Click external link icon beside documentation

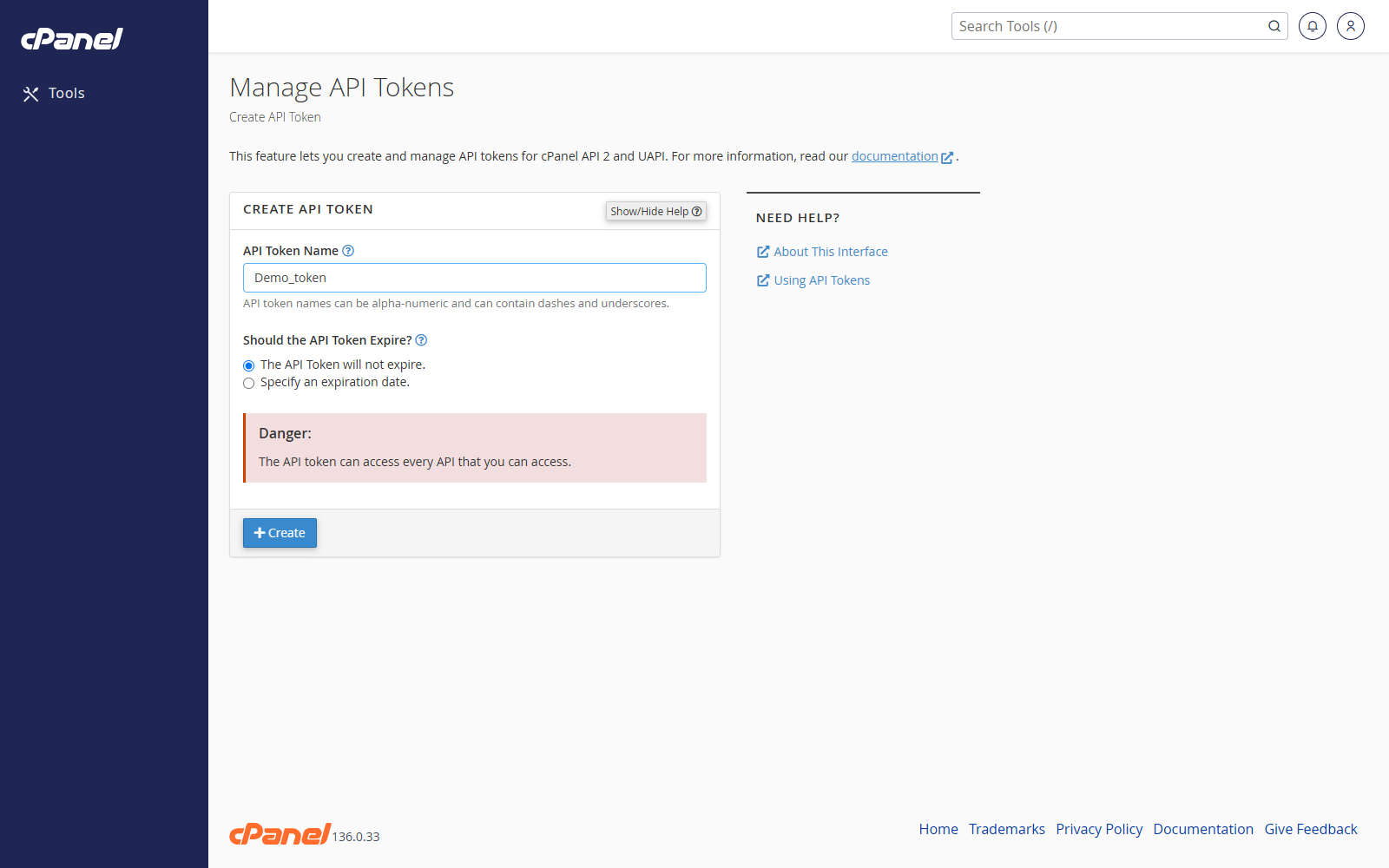(947, 157)
